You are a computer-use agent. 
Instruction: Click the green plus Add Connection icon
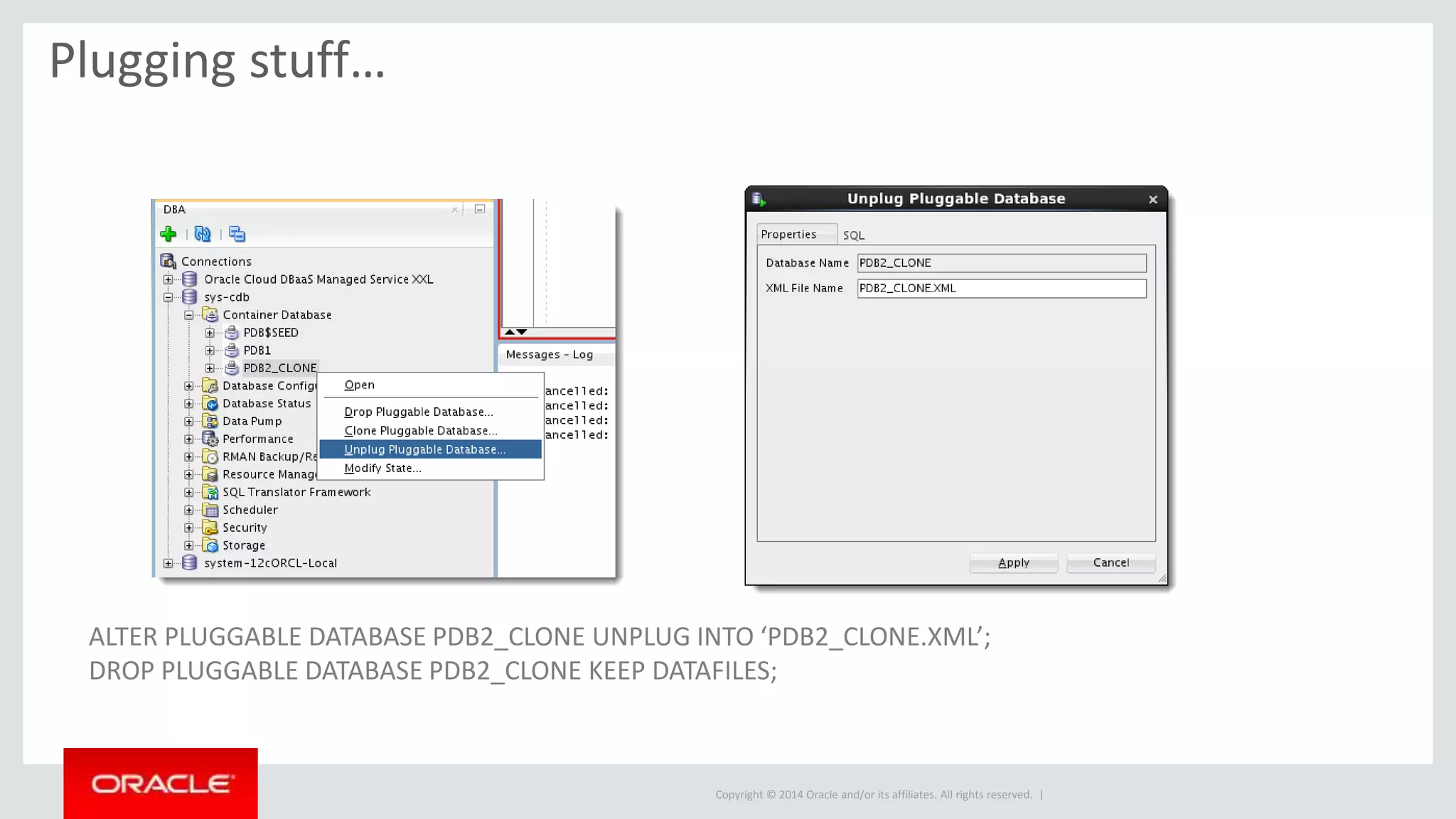tap(168, 234)
